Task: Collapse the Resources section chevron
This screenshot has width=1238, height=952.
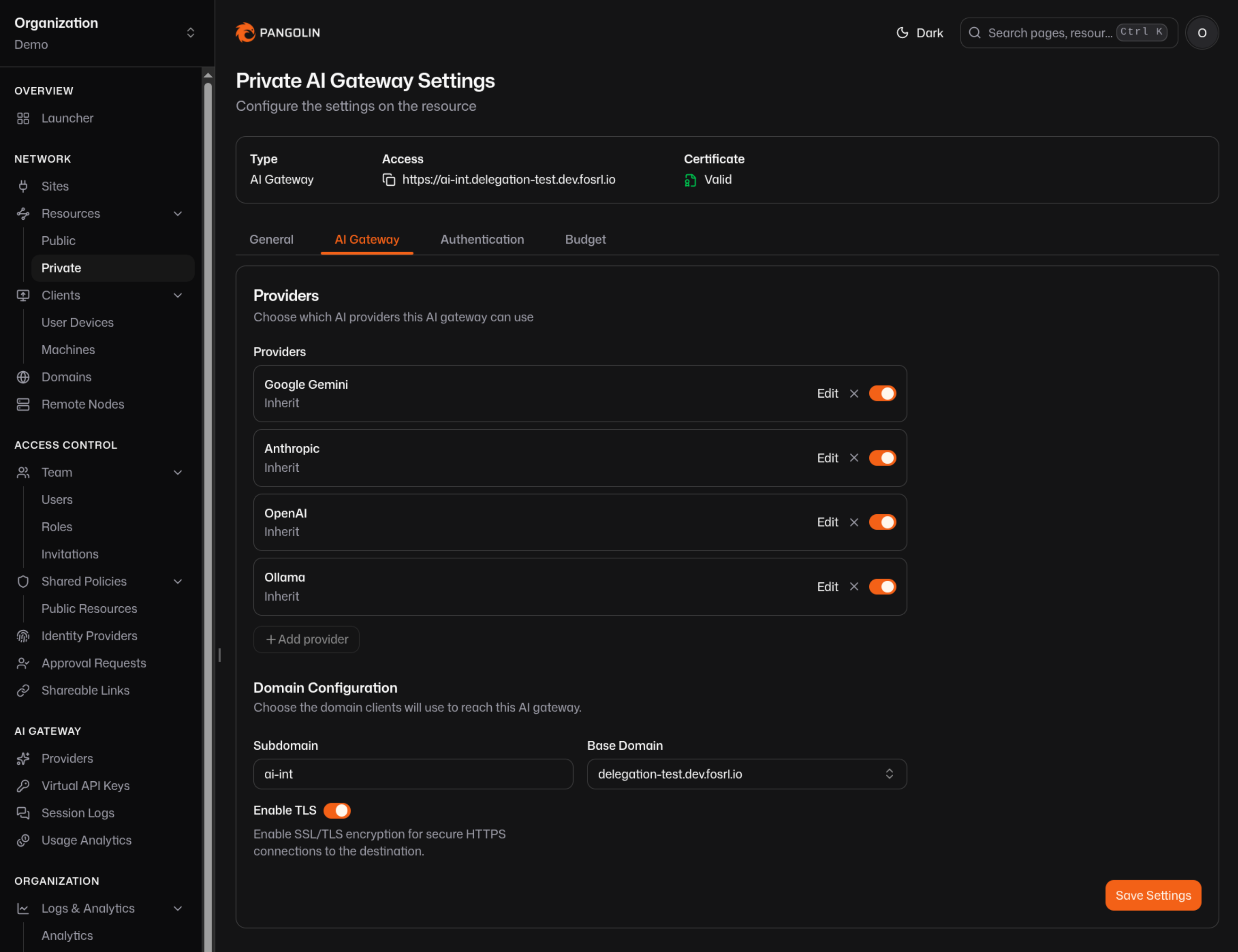Action: (178, 214)
